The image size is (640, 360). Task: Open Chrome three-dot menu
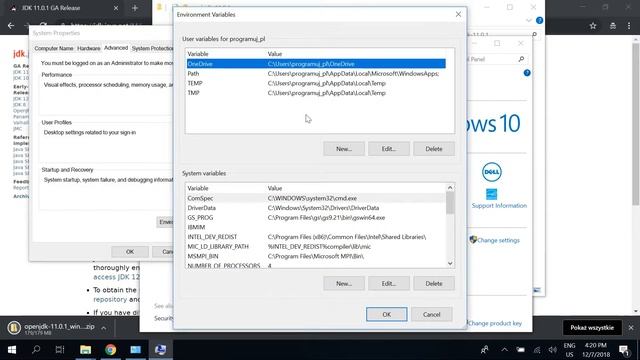tap(629, 26)
